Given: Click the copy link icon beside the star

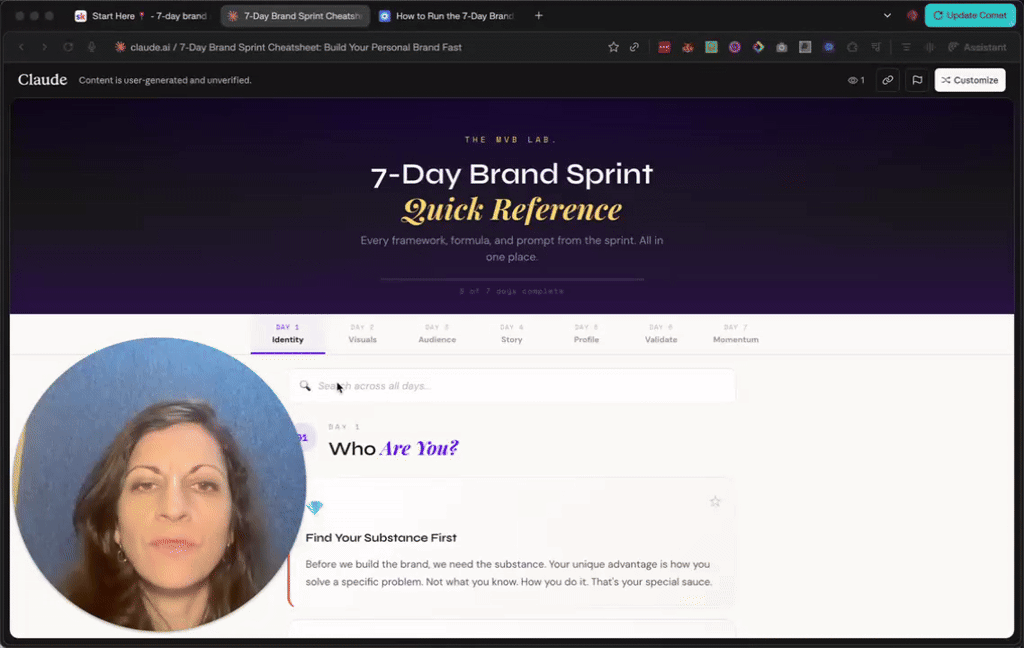Looking at the screenshot, I should point(634,46).
